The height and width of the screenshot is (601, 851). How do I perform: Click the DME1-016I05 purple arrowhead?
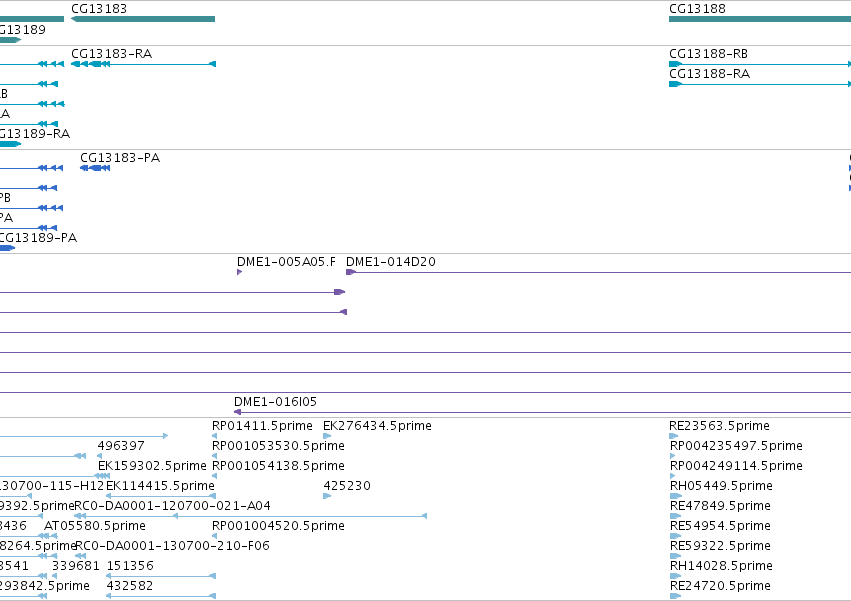pyautogui.click(x=237, y=412)
